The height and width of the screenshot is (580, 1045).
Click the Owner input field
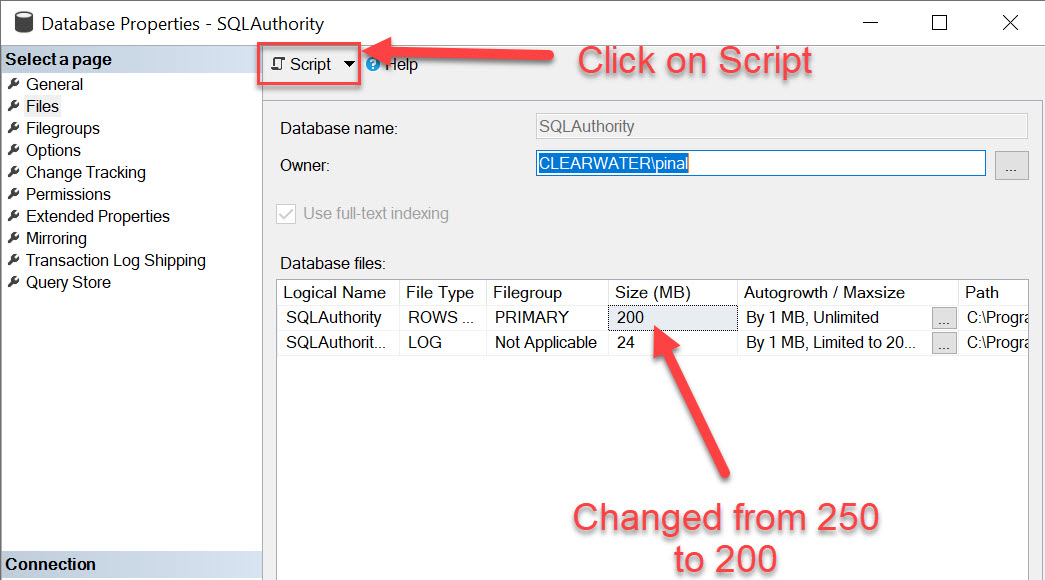point(760,163)
